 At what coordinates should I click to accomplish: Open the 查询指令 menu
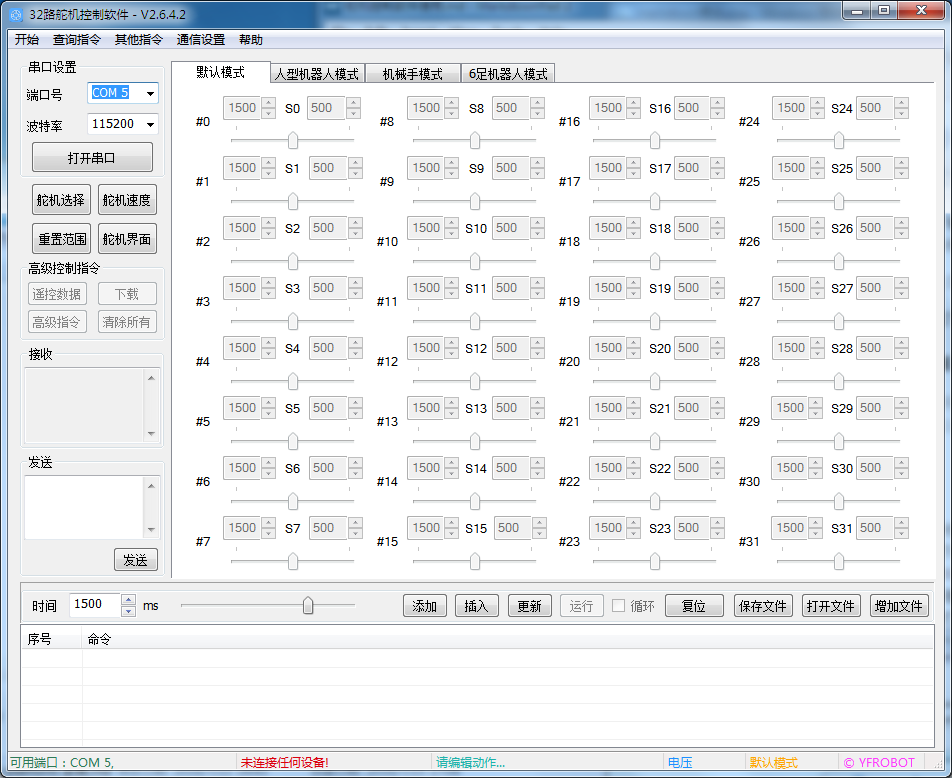(x=76, y=40)
